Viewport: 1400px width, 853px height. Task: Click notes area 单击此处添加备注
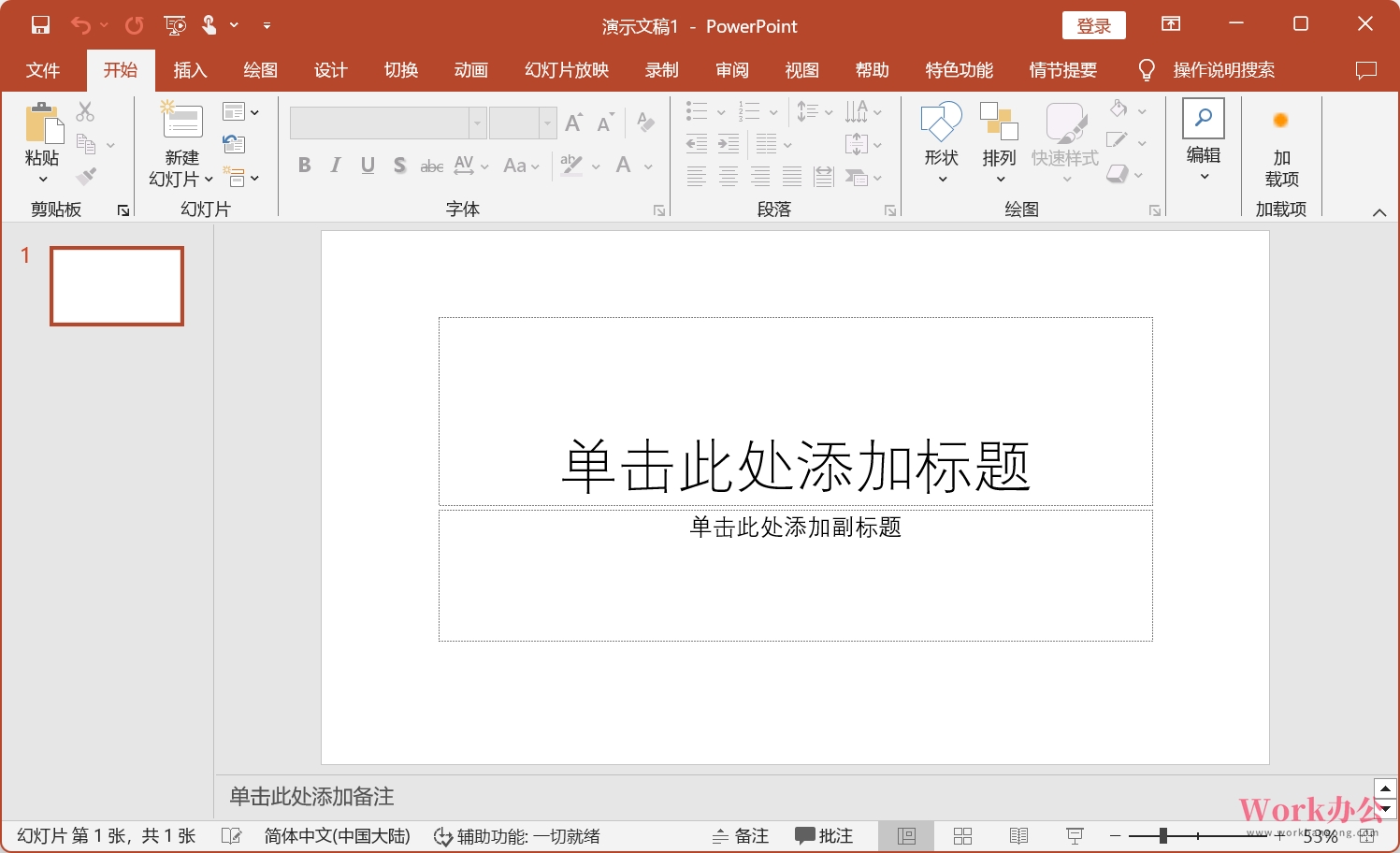click(x=311, y=796)
